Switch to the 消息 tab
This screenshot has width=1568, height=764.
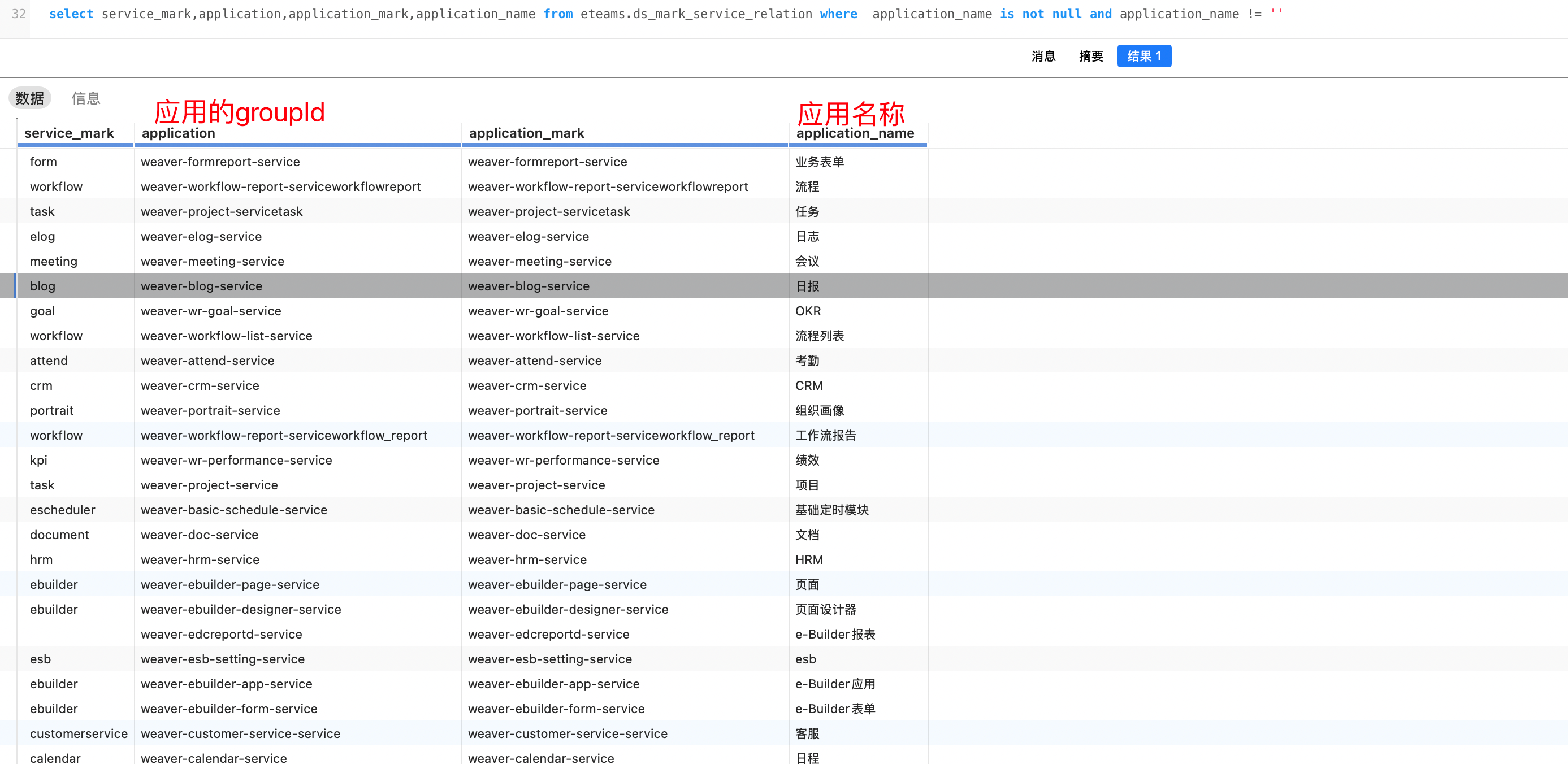point(1043,56)
